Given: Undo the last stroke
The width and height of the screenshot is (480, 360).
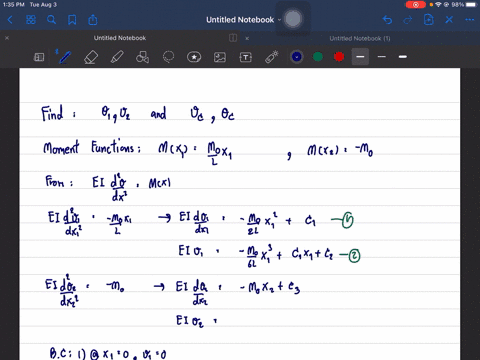Looking at the screenshot, I should 387,20.
